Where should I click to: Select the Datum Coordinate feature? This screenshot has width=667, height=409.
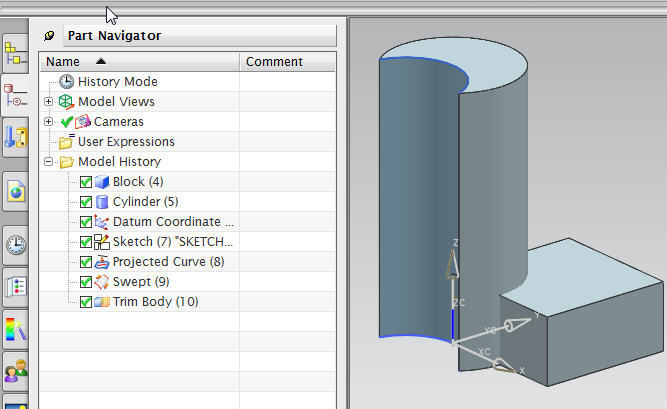click(x=173, y=222)
